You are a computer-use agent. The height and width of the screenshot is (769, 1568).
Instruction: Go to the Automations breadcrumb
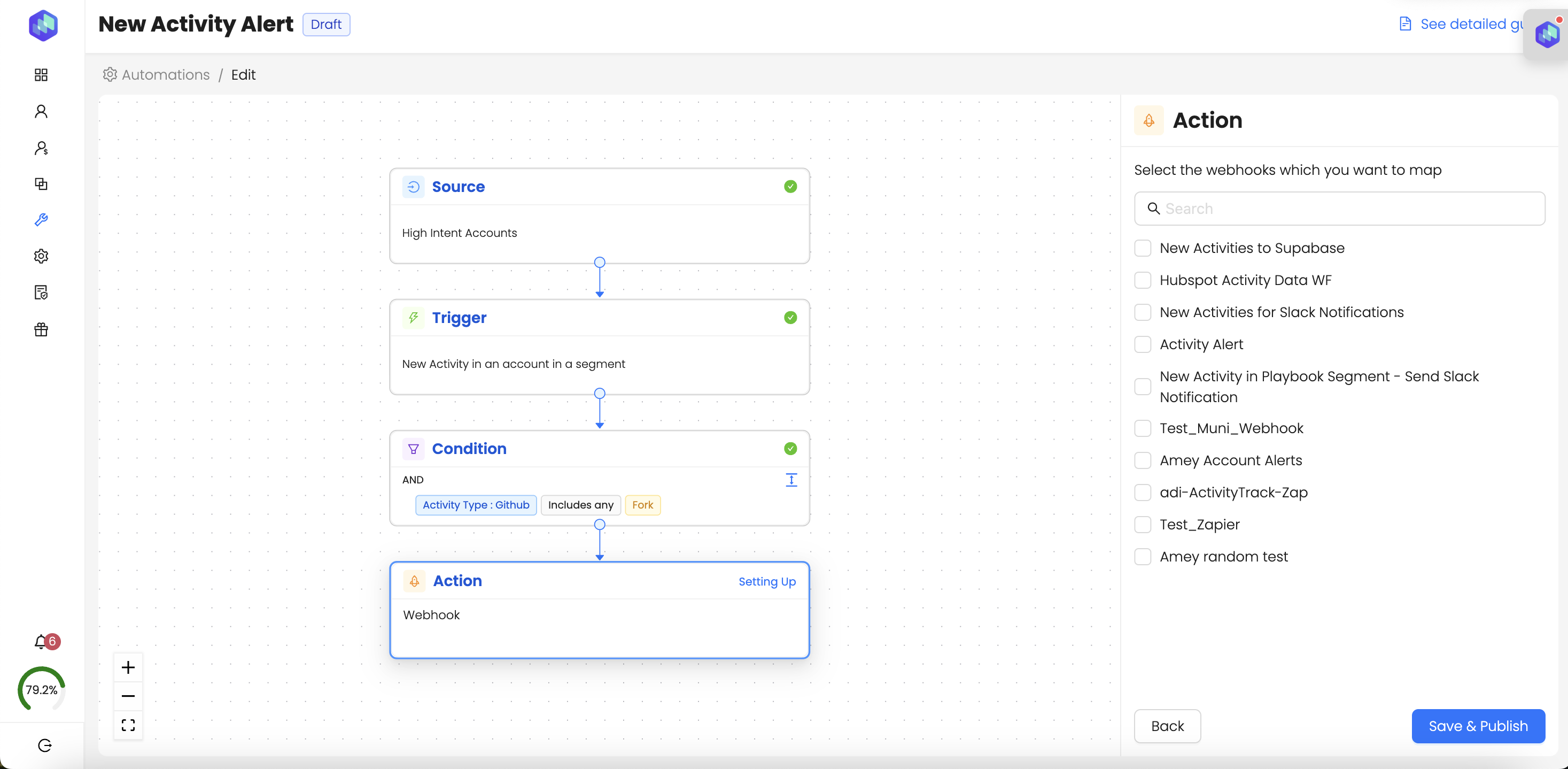[165, 74]
